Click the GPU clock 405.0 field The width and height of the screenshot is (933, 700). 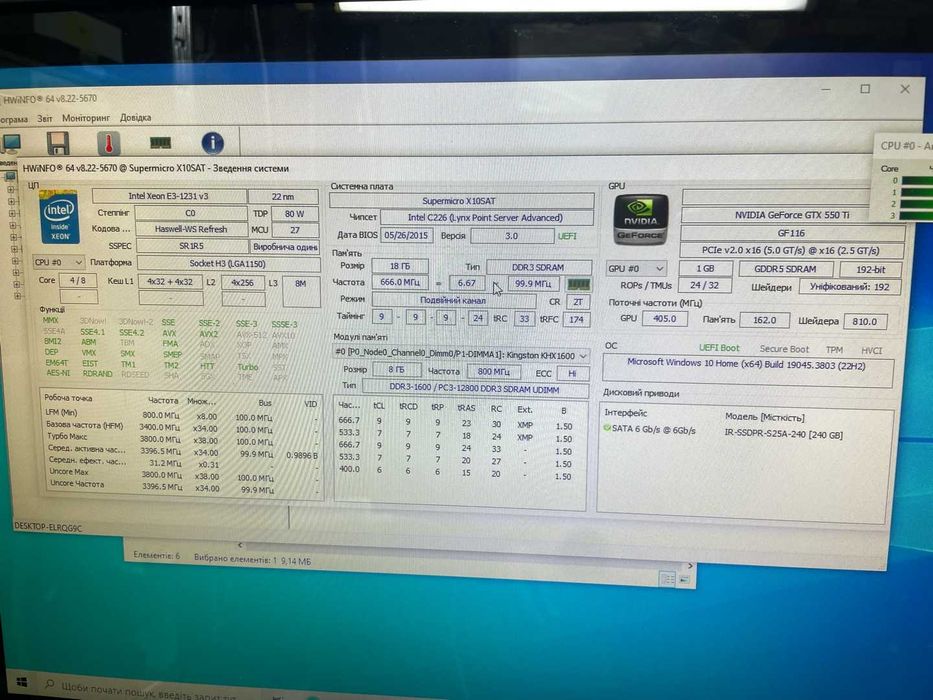click(x=665, y=319)
